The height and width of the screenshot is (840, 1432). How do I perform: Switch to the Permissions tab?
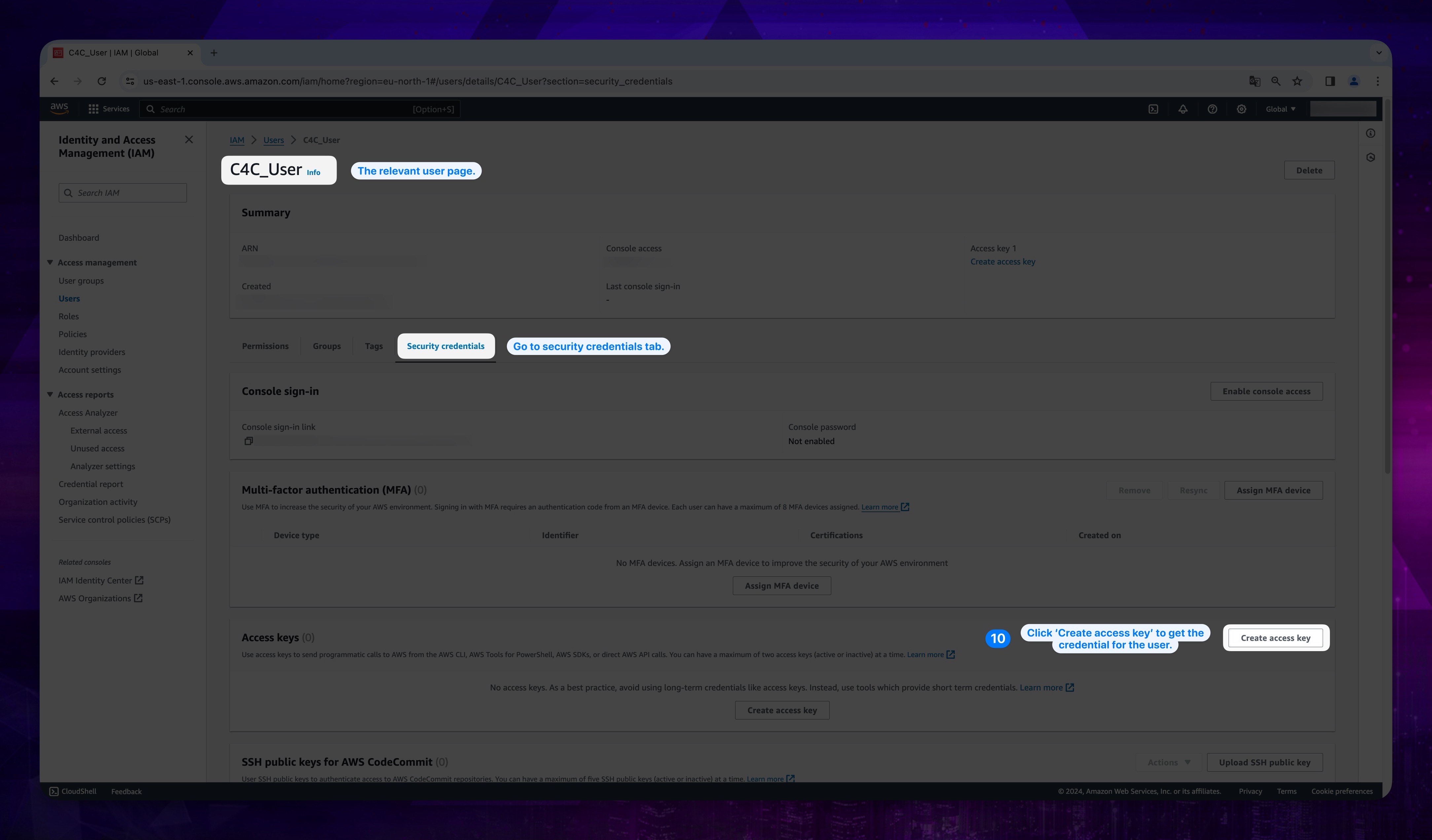click(x=265, y=346)
